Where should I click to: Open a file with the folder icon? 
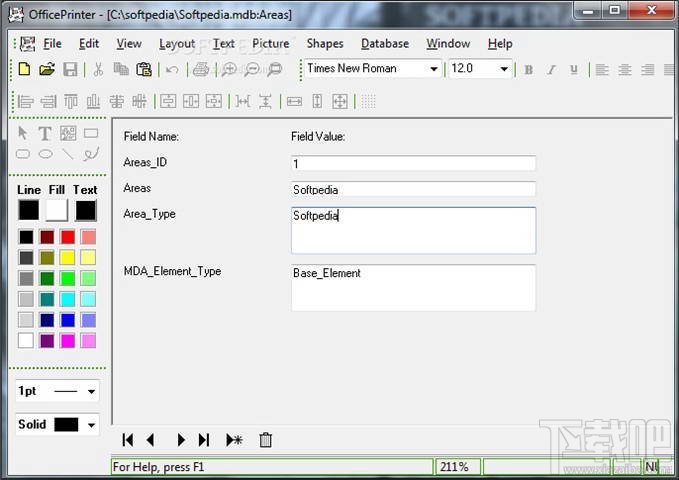pos(47,69)
